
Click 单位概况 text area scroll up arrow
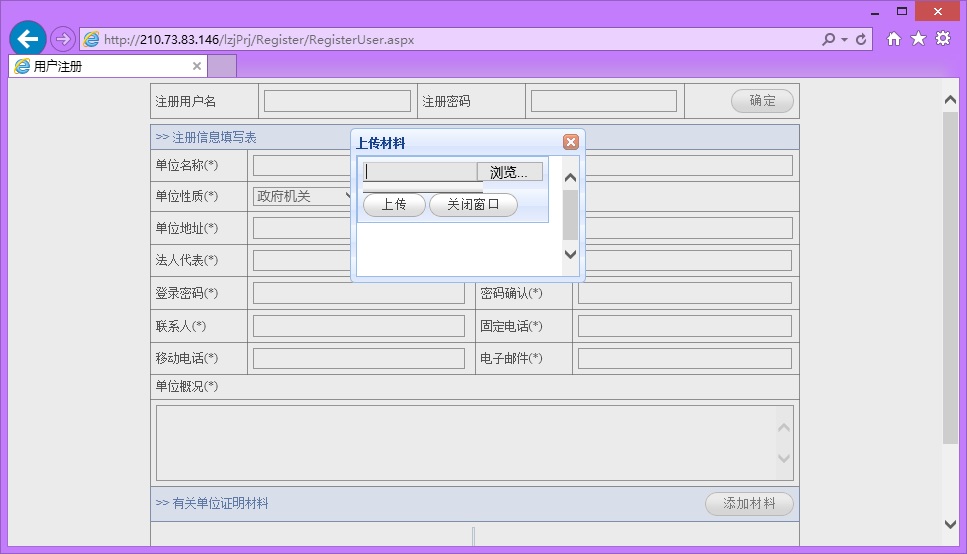(x=784, y=428)
